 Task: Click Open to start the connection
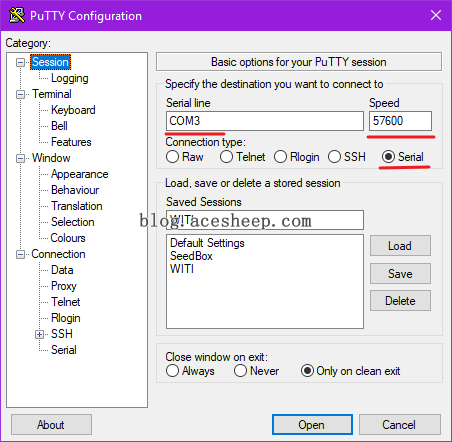(x=312, y=425)
